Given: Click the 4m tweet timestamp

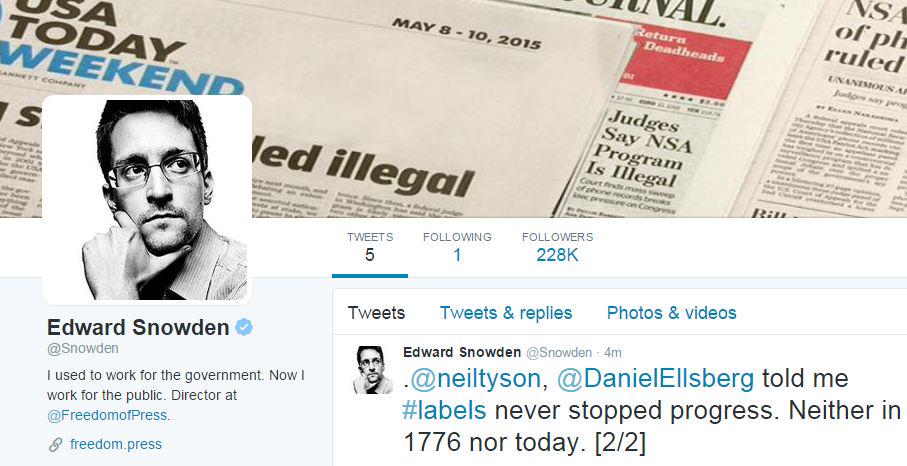Looking at the screenshot, I should (613, 353).
